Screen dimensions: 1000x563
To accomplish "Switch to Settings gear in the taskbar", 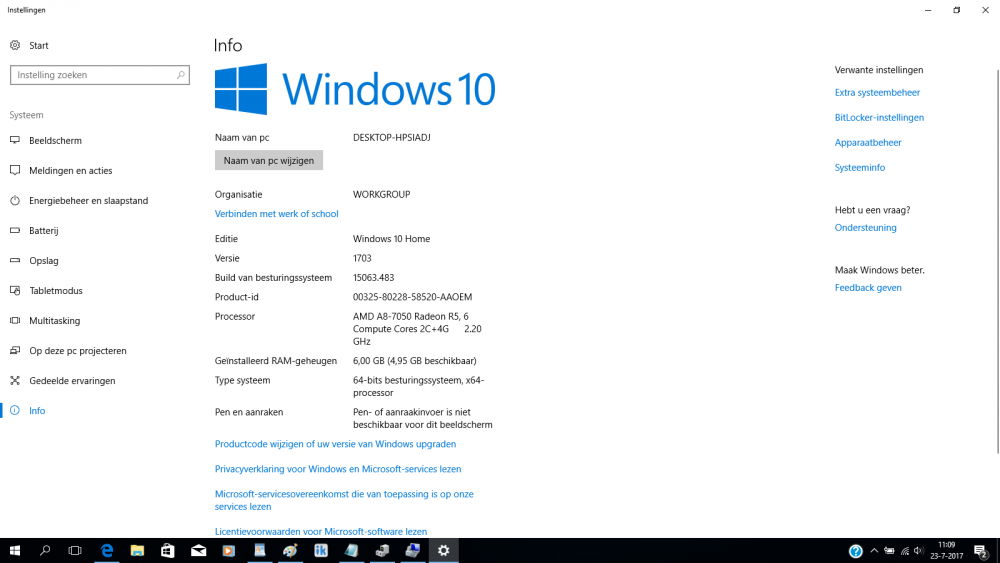I will (x=443, y=550).
